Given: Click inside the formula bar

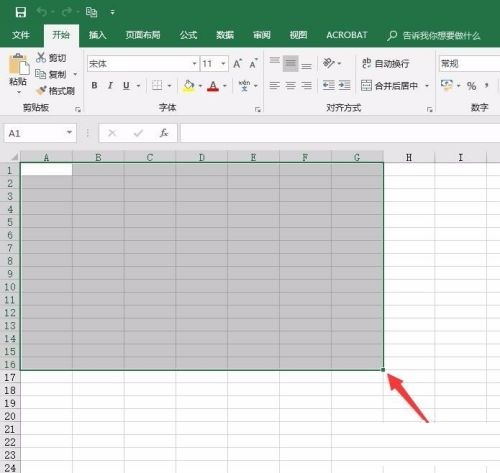Looking at the screenshot, I should [340, 133].
